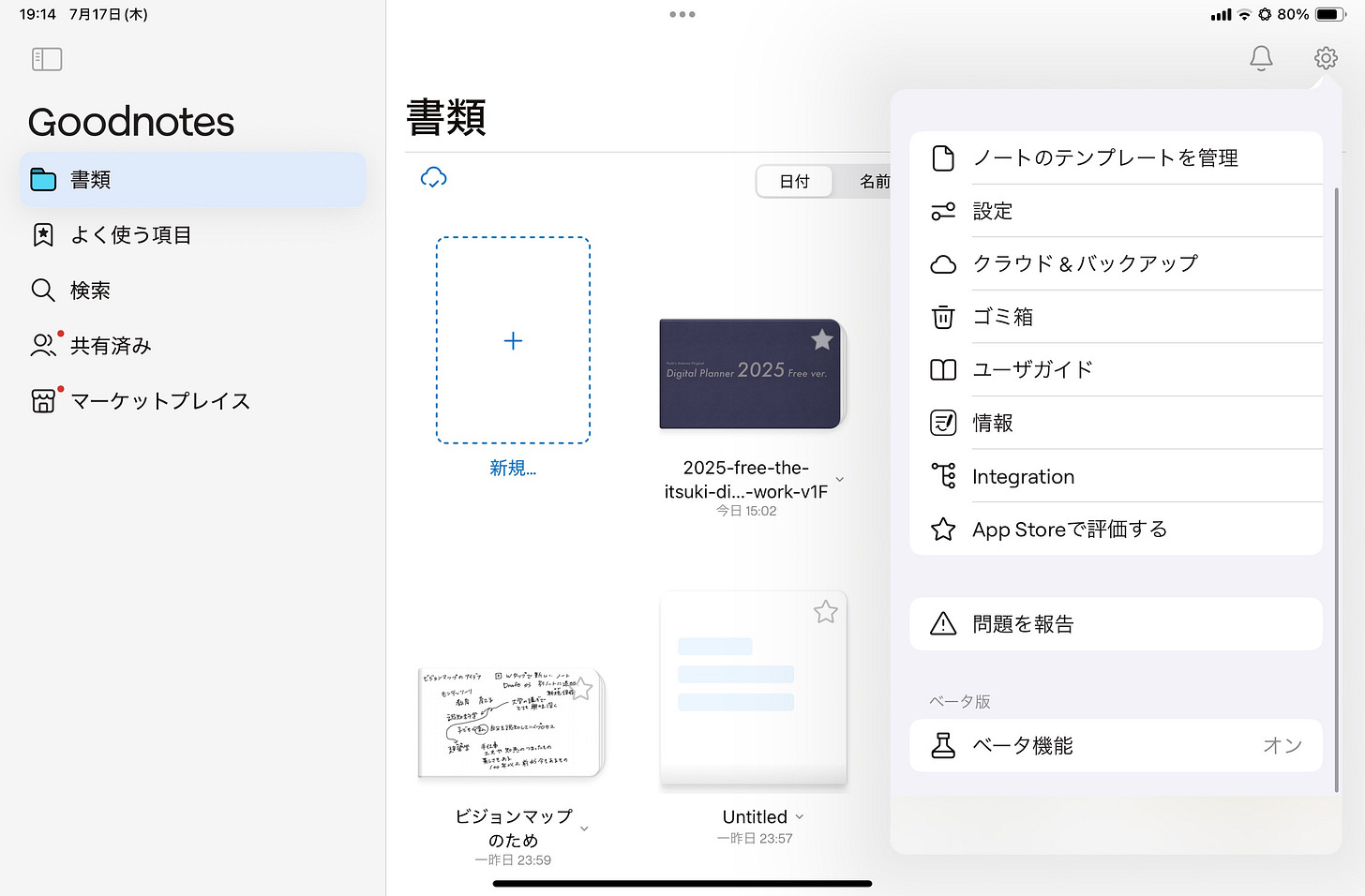Click App Storeで評価する label
The height and width of the screenshot is (896, 1365).
pyautogui.click(x=1070, y=530)
